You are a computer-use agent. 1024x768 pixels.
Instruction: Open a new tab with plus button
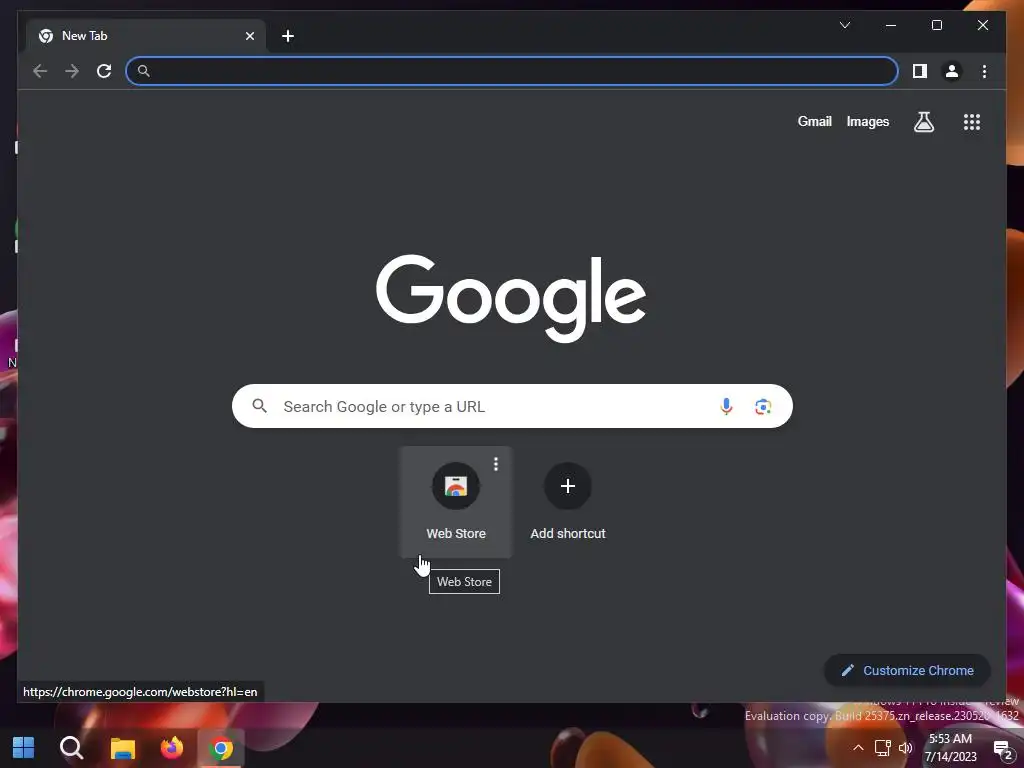point(287,36)
